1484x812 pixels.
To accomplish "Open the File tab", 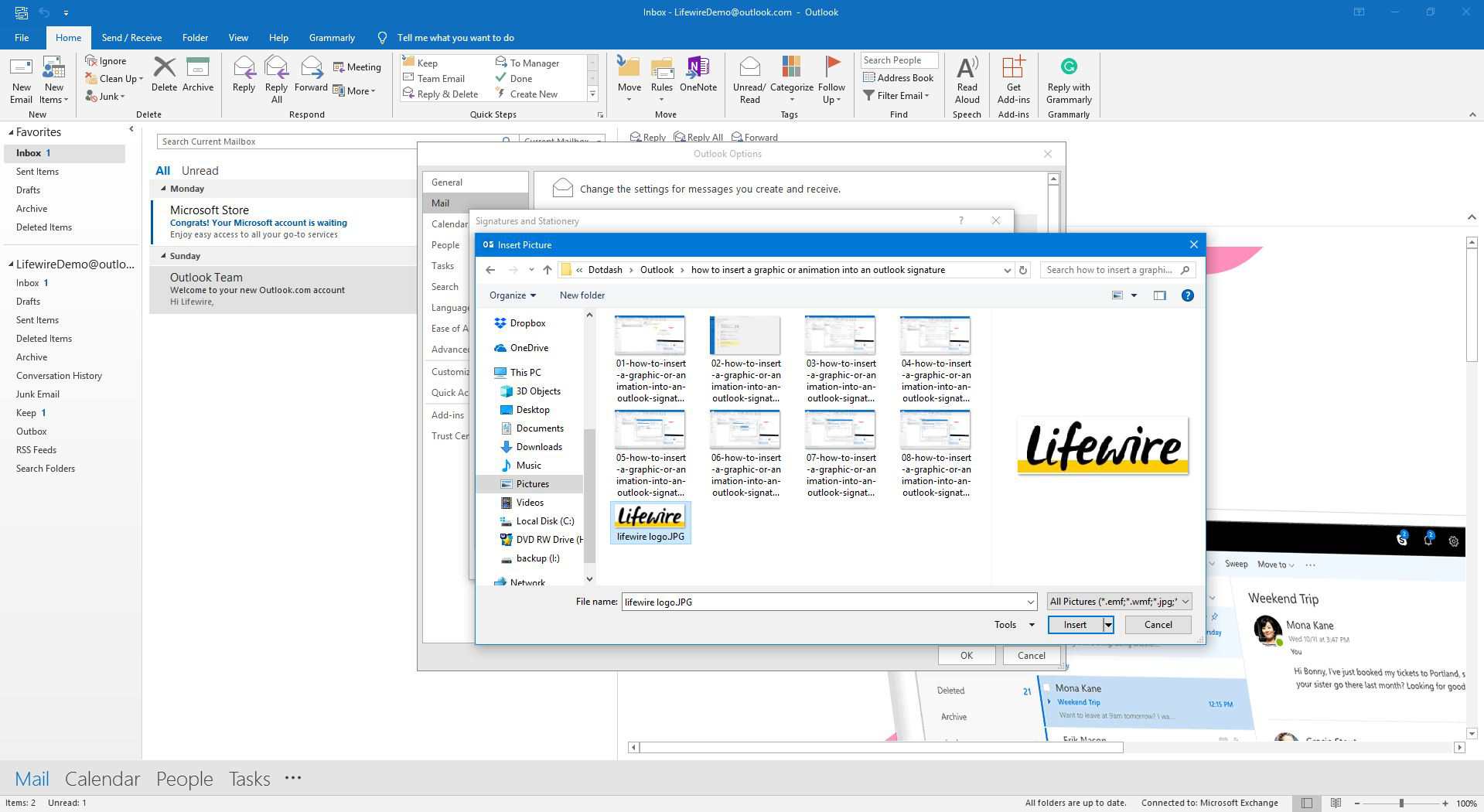I will (x=22, y=38).
